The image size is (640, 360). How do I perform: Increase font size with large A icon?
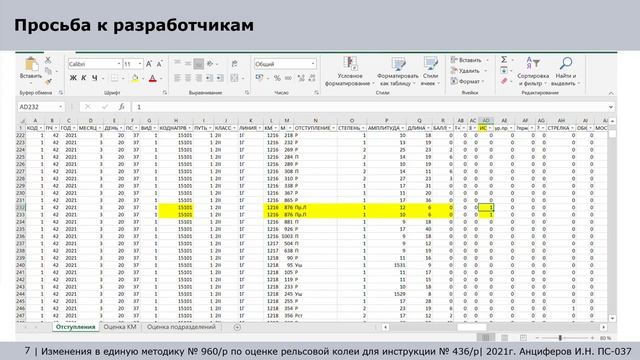coord(149,64)
